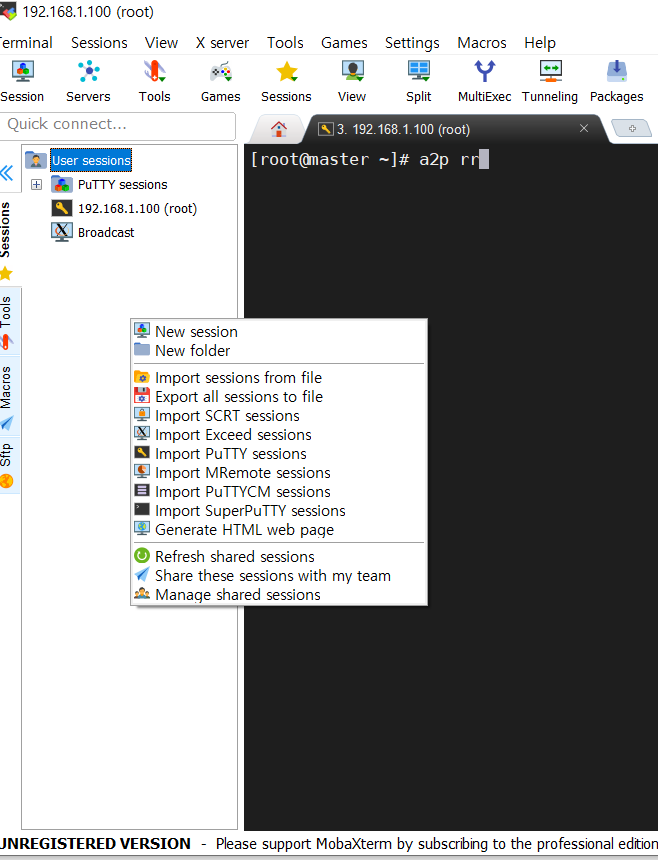Select Import PuTTYCM sessions
The height and width of the screenshot is (860, 658).
(279, 492)
